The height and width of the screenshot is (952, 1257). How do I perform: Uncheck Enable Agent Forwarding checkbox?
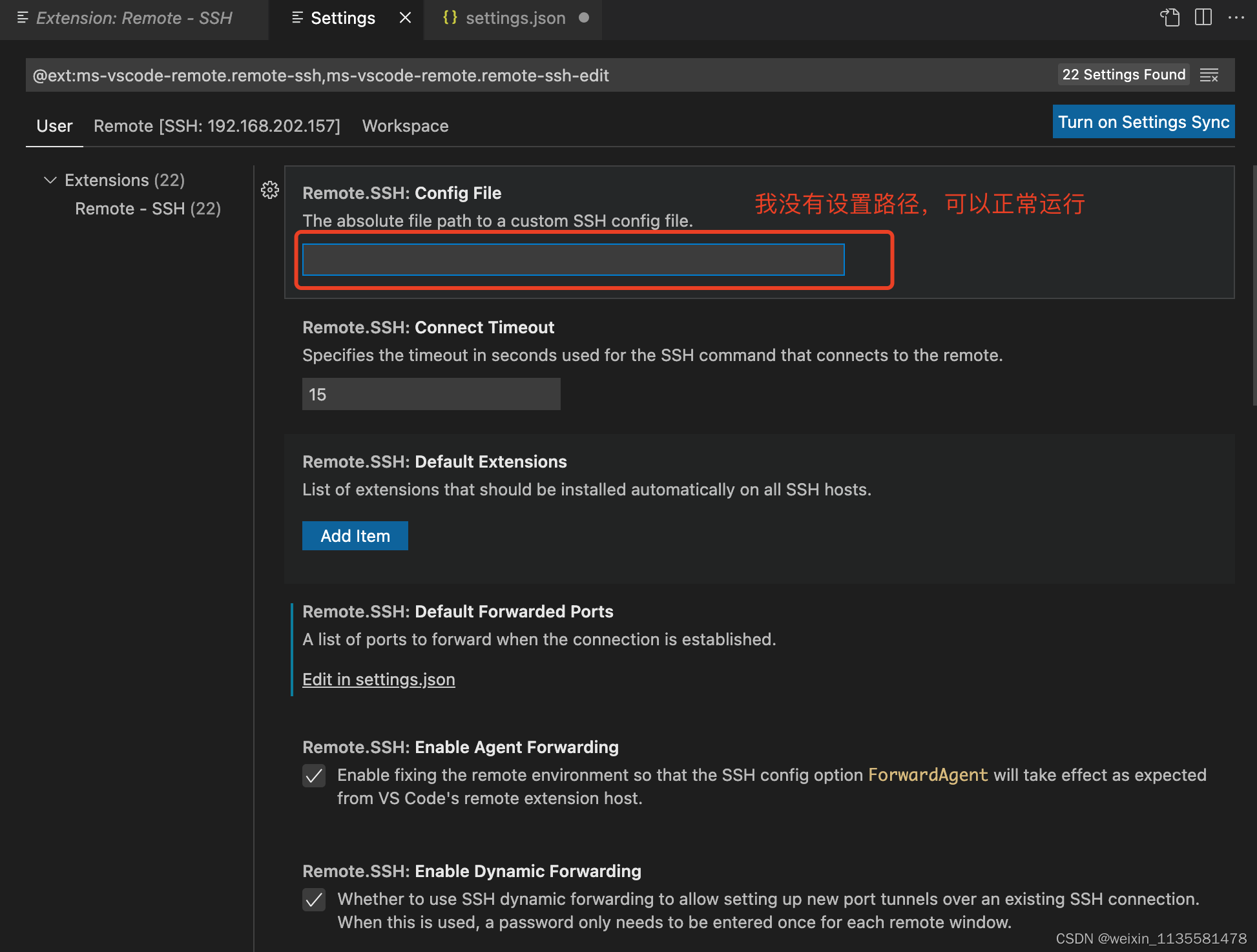314,776
